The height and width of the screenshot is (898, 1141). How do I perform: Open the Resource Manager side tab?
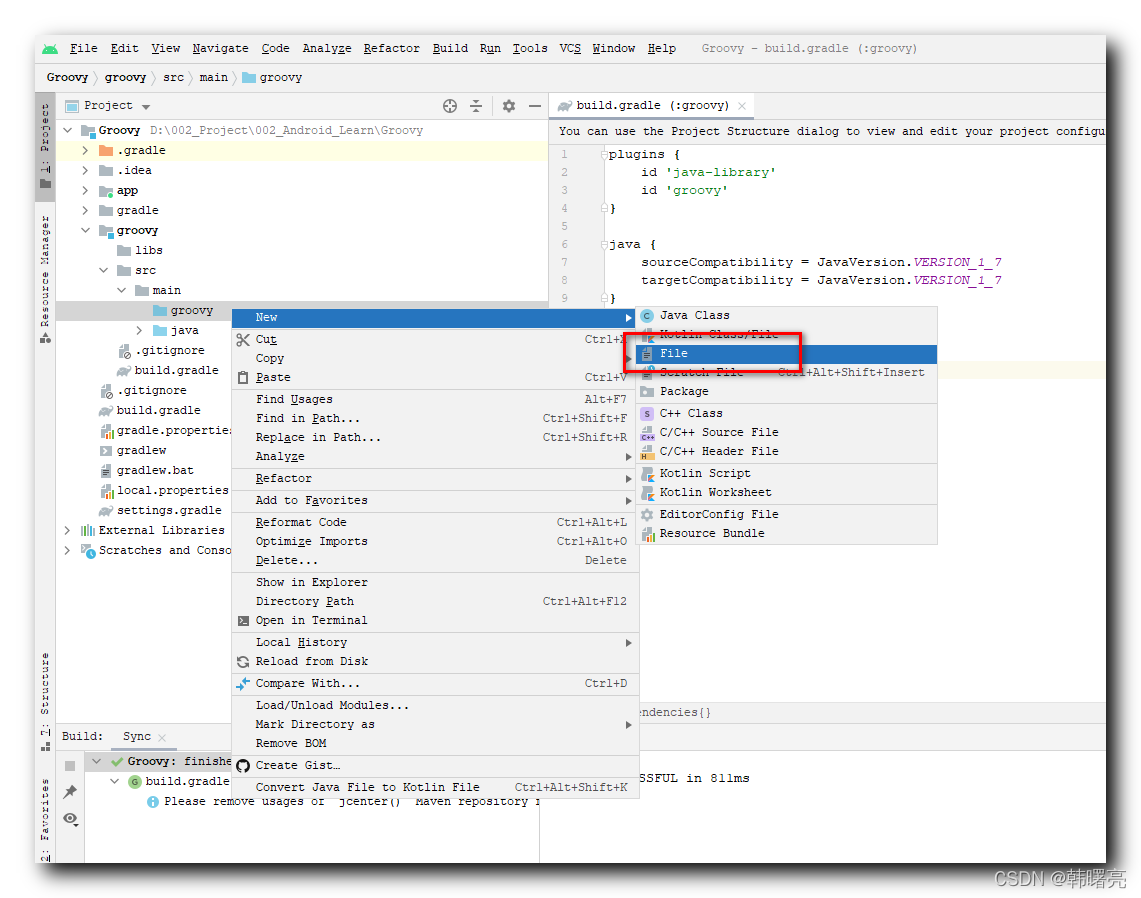coord(45,278)
